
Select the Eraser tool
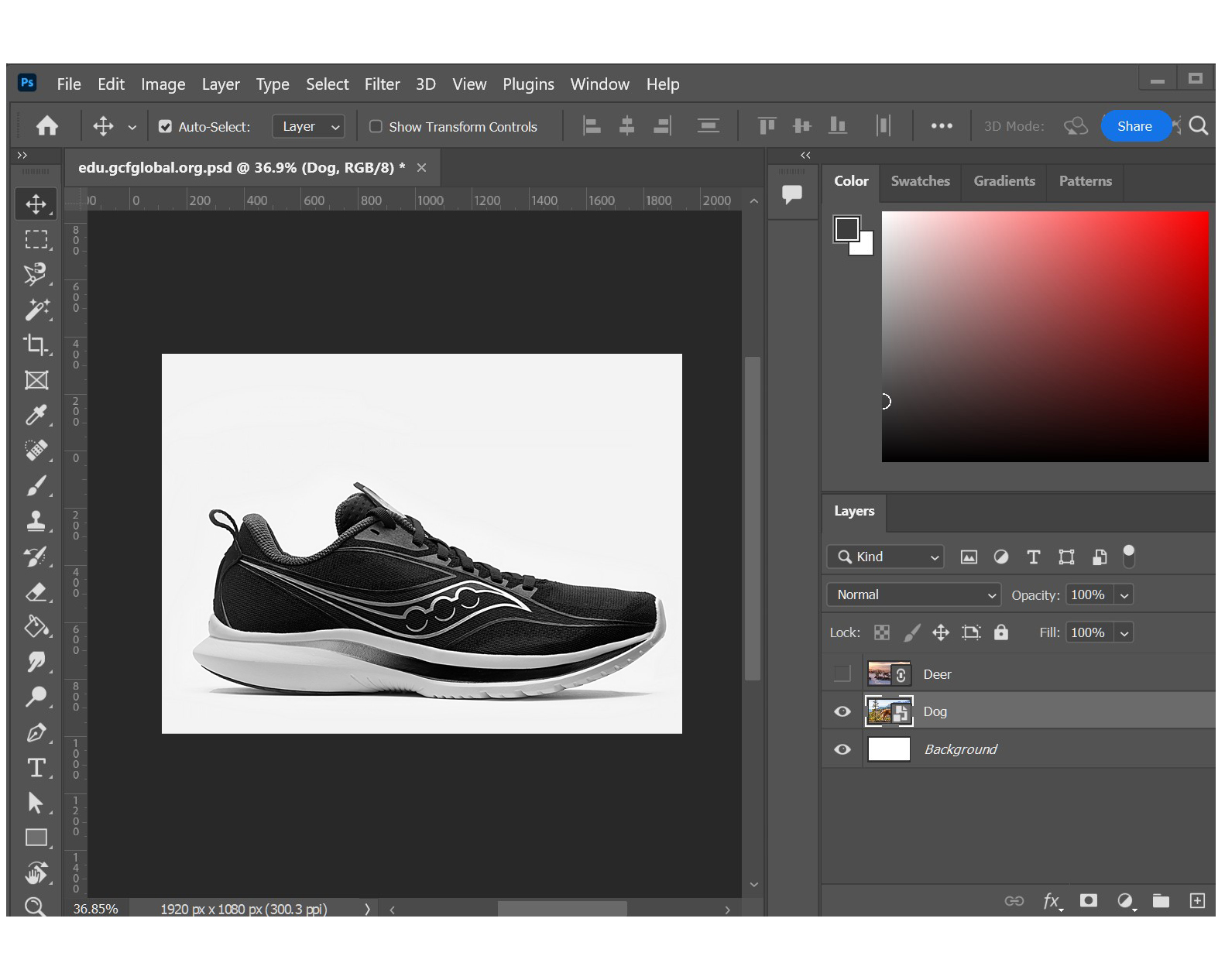click(36, 592)
